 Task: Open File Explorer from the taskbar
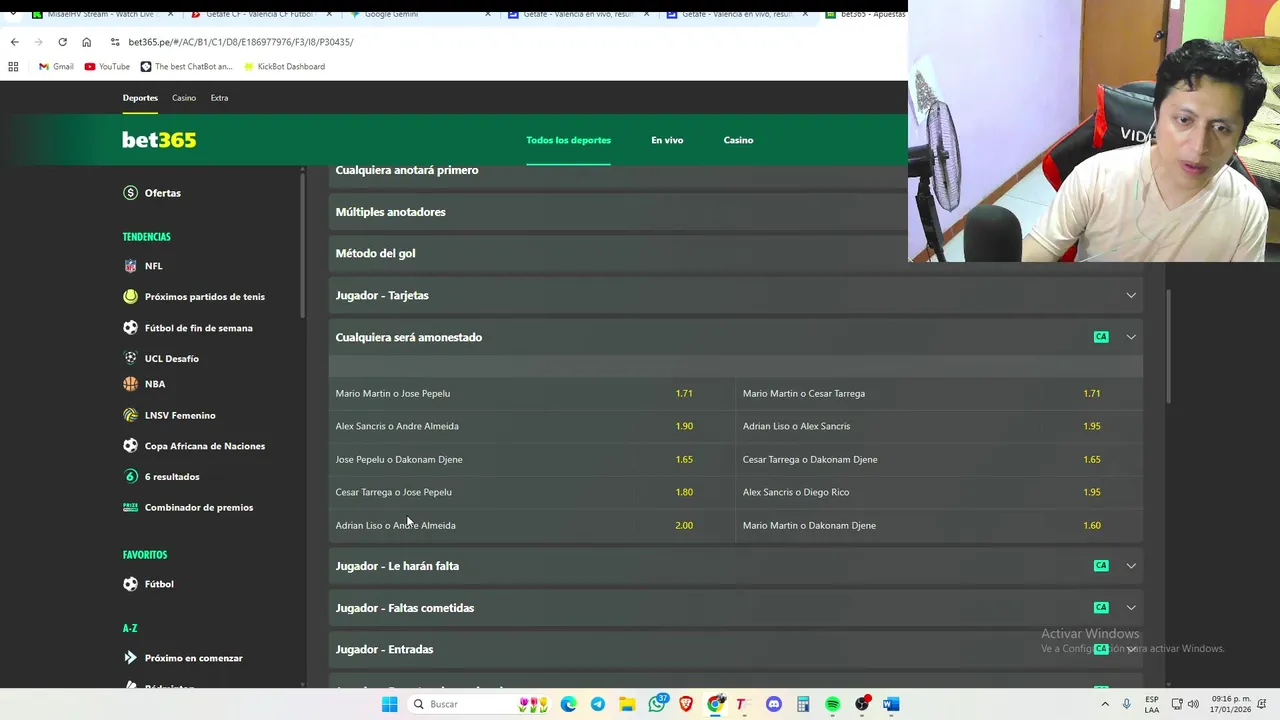pyautogui.click(x=627, y=704)
